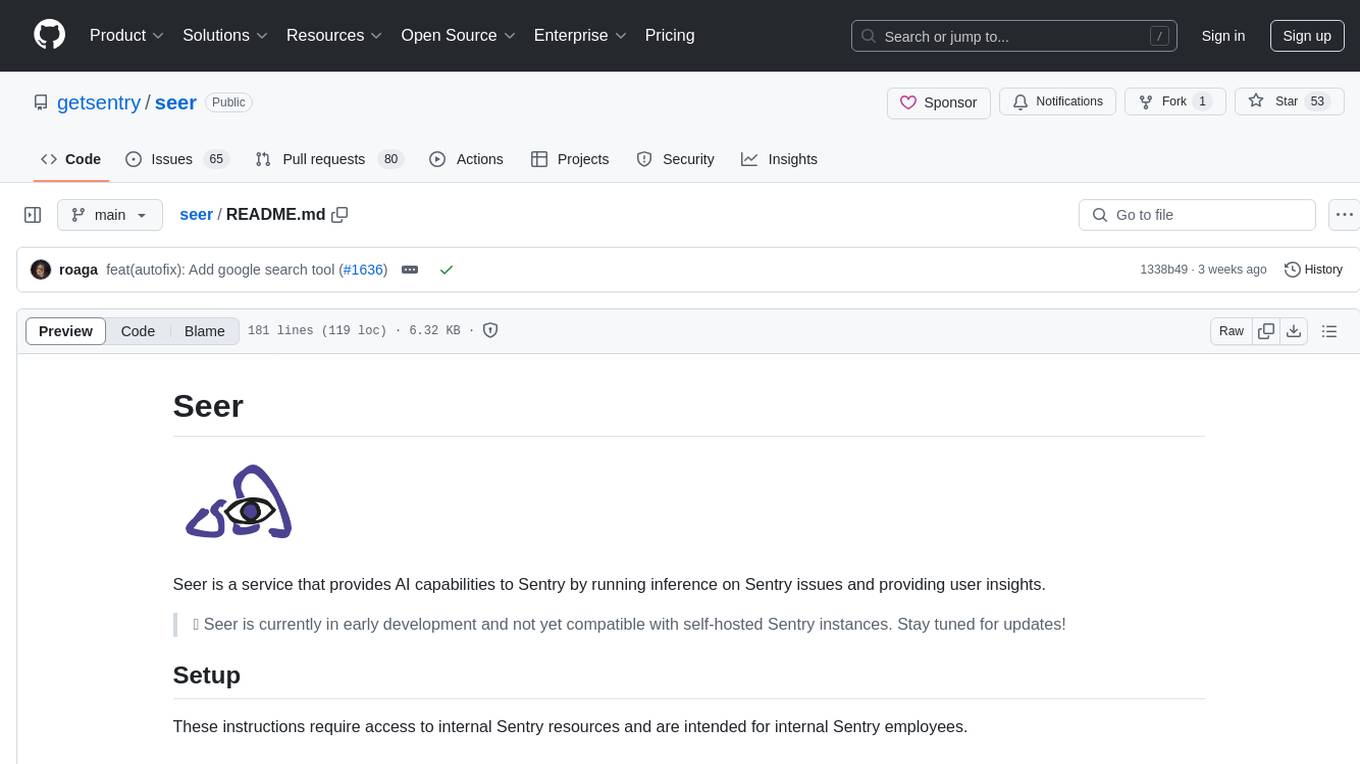Switch to the Security tab

click(676, 159)
